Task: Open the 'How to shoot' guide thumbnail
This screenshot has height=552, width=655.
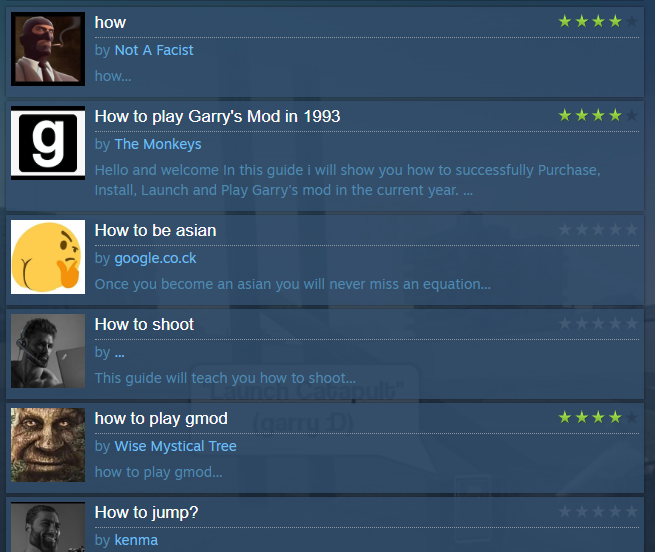Action: point(48,351)
